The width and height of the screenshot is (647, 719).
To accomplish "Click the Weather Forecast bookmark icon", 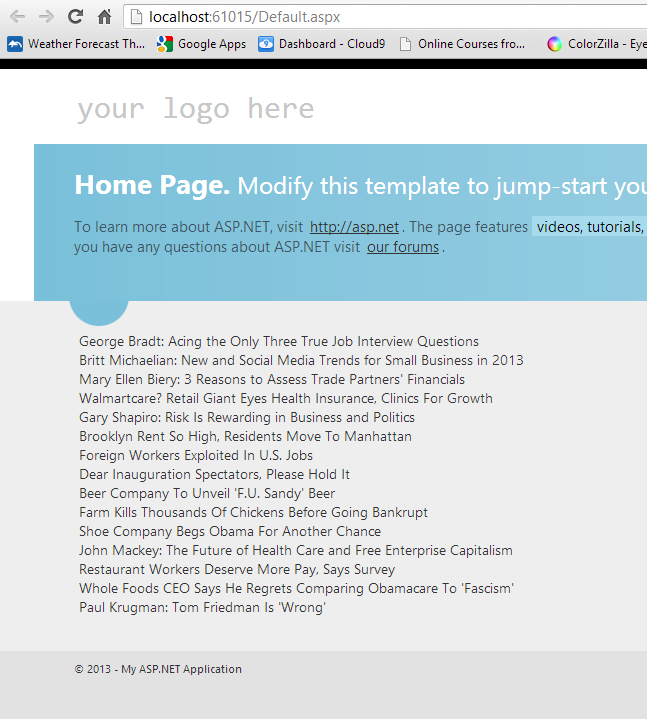I will coord(15,44).
